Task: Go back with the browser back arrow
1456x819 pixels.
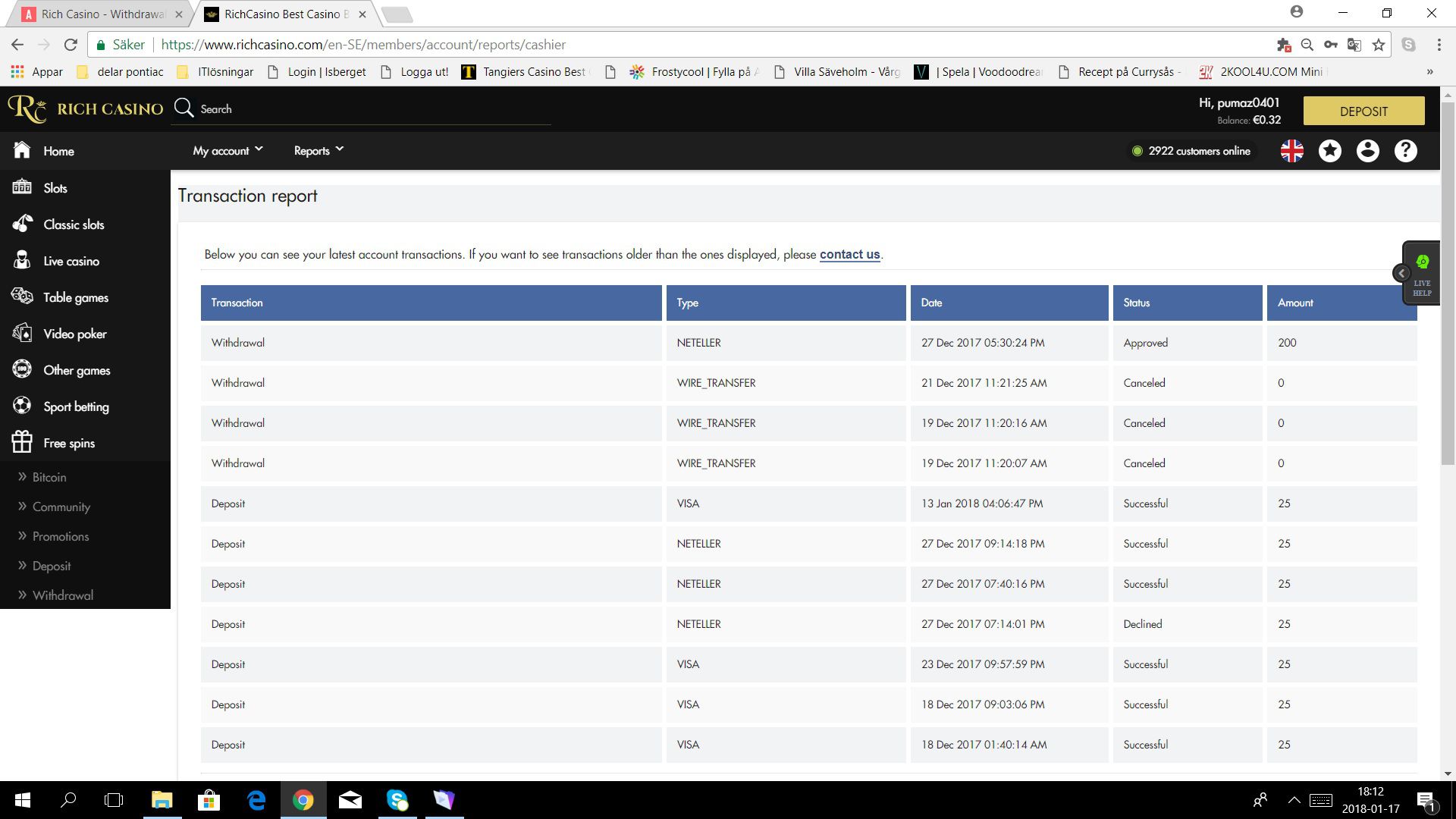Action: point(17,45)
